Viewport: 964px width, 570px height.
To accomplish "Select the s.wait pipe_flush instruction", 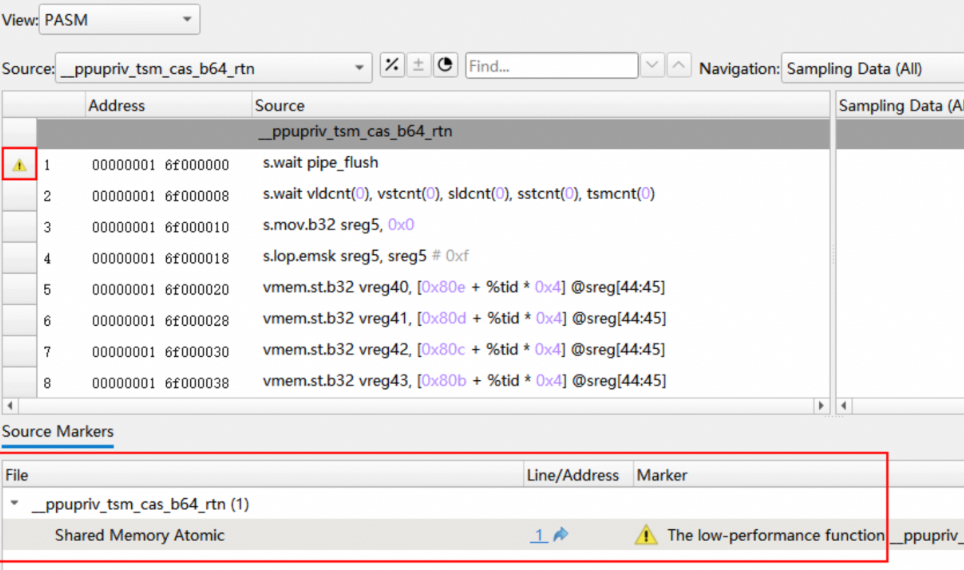I will 320,163.
